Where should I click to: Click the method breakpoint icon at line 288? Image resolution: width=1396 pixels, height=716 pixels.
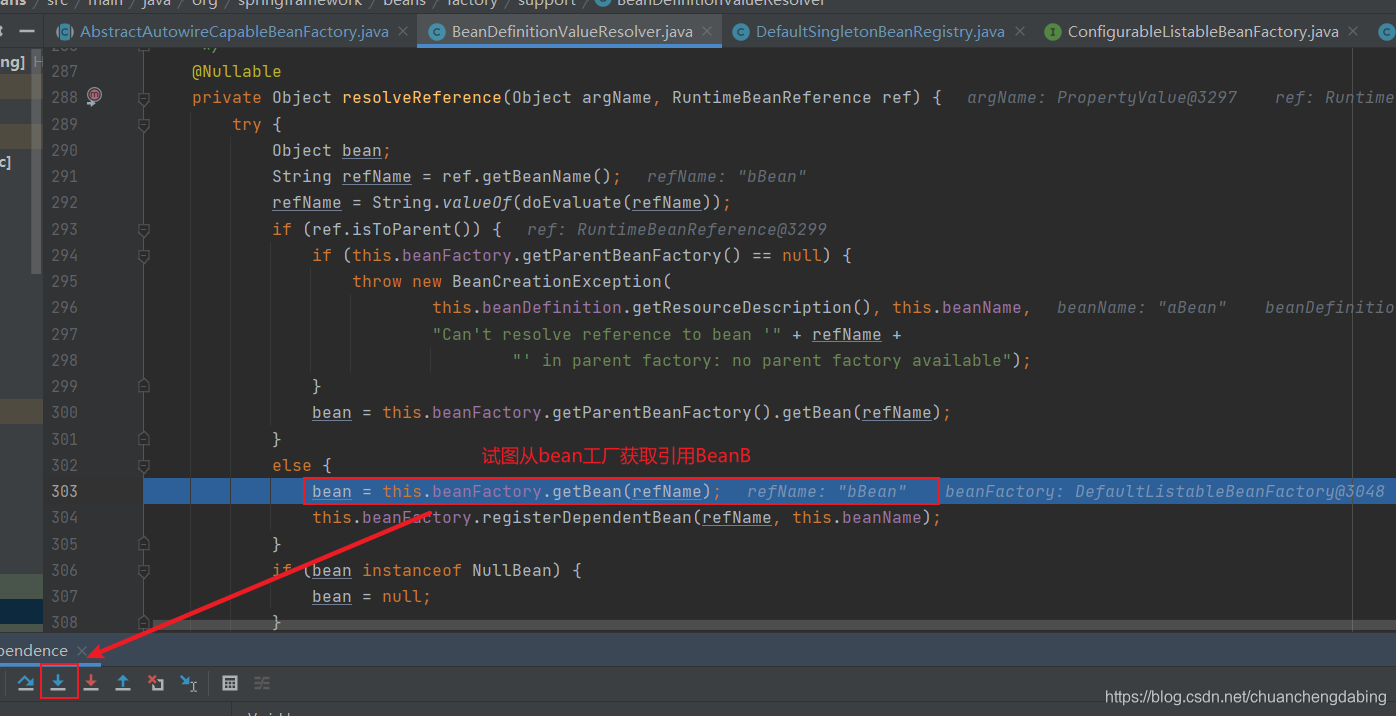(94, 96)
